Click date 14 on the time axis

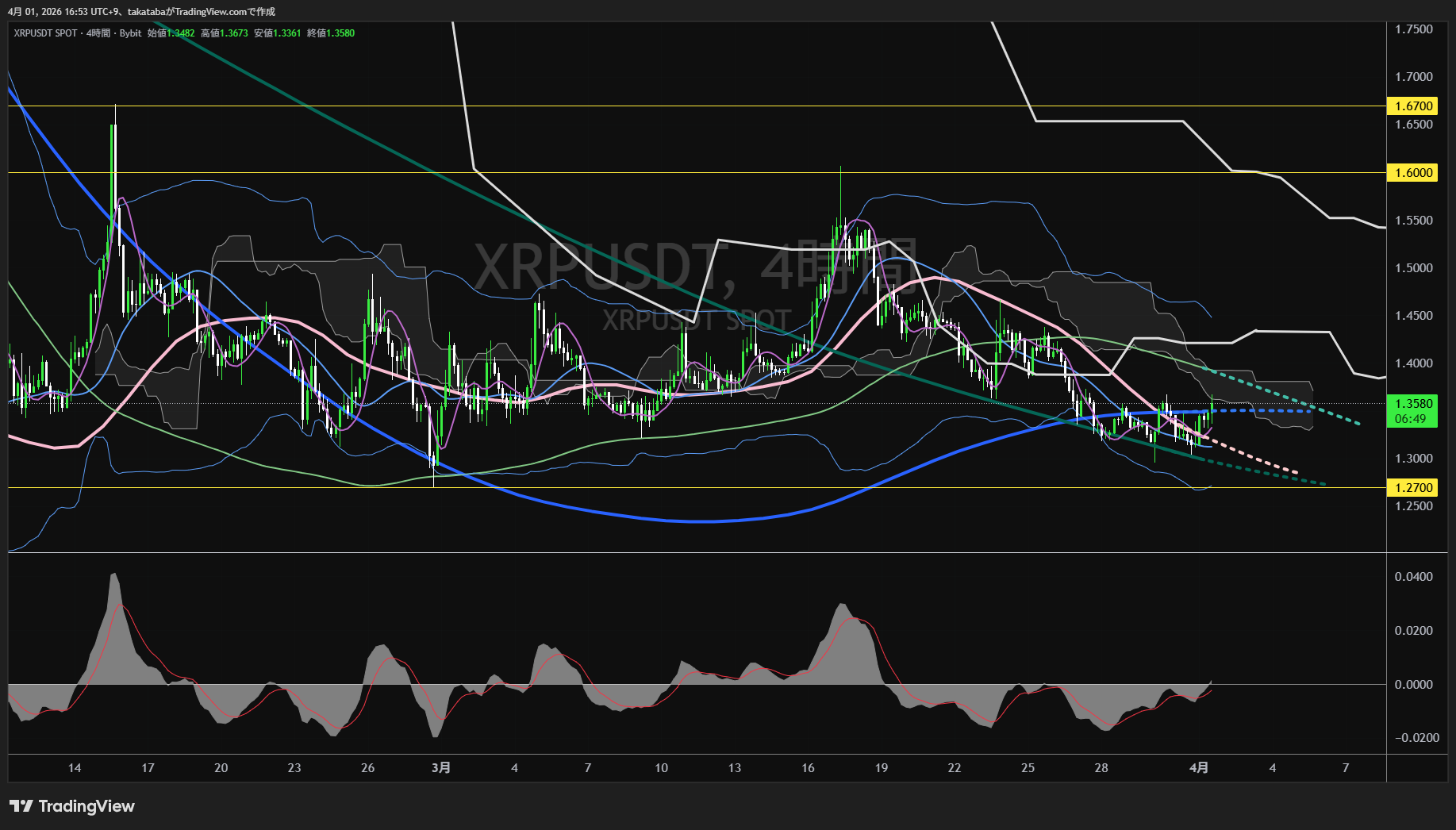point(75,768)
